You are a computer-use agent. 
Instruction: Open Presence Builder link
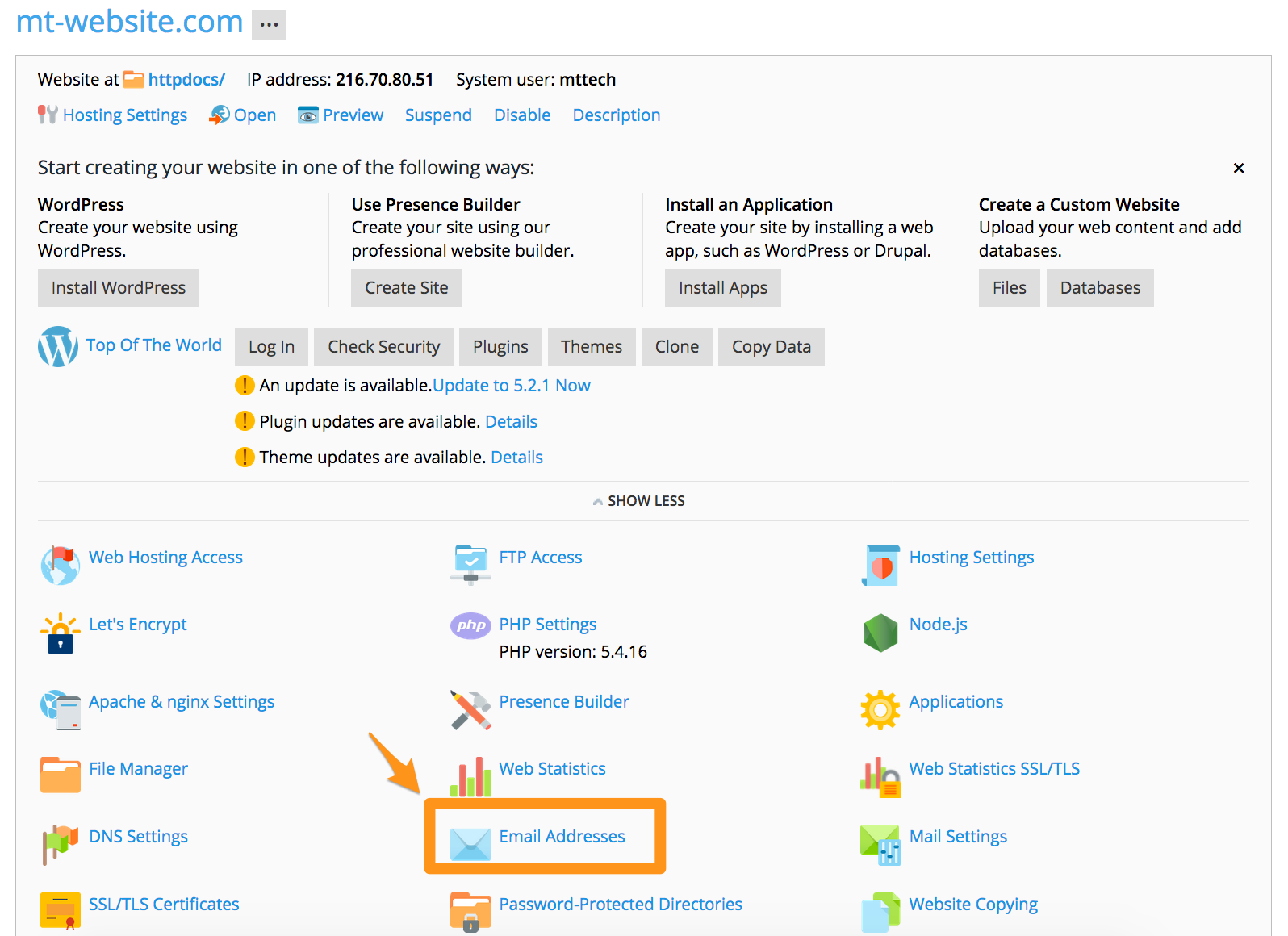564,702
